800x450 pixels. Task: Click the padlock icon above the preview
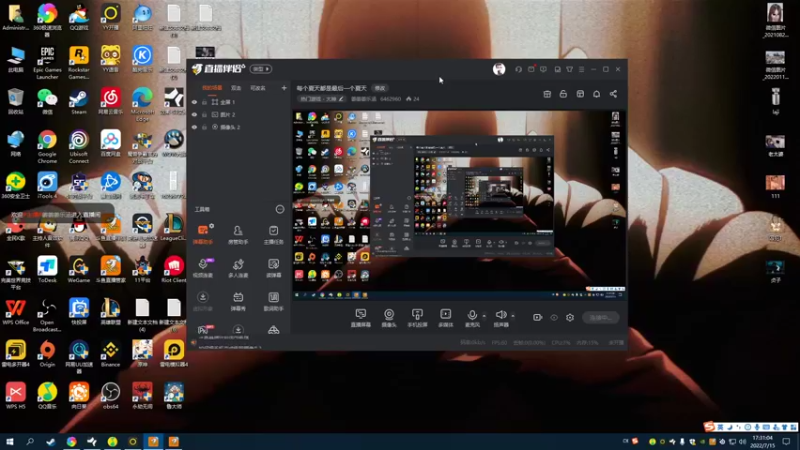563,94
